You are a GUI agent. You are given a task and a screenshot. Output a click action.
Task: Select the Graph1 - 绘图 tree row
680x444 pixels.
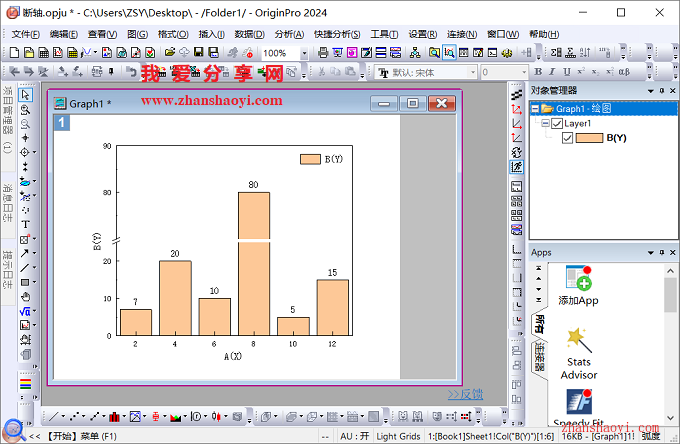(603, 109)
